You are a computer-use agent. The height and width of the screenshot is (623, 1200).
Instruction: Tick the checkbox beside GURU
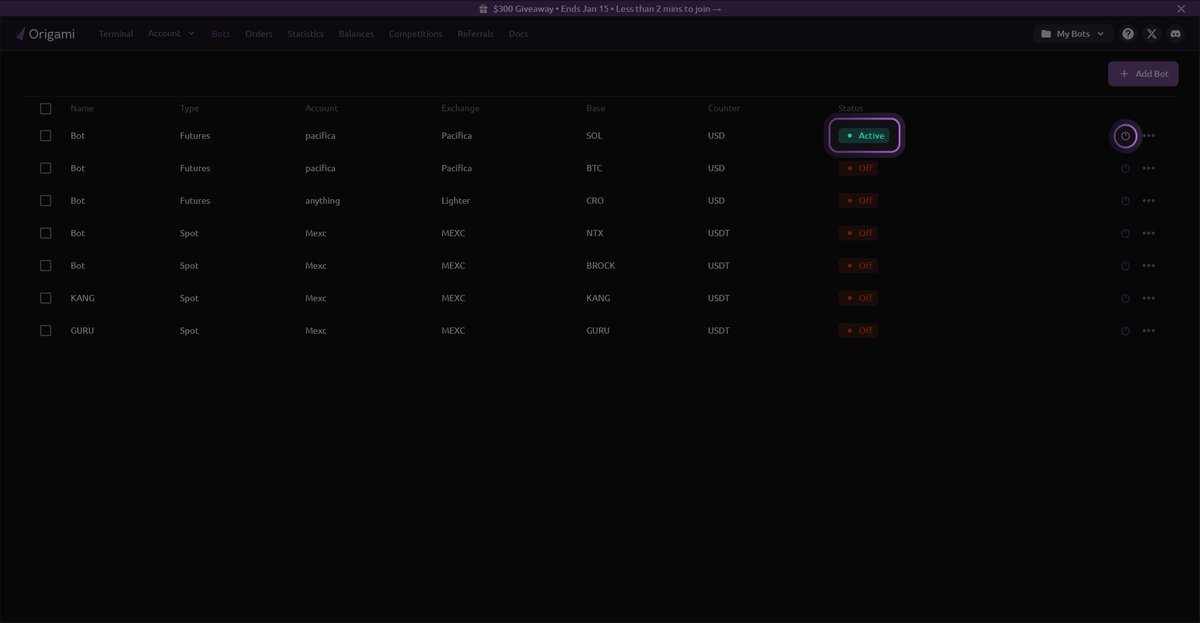pos(45,330)
